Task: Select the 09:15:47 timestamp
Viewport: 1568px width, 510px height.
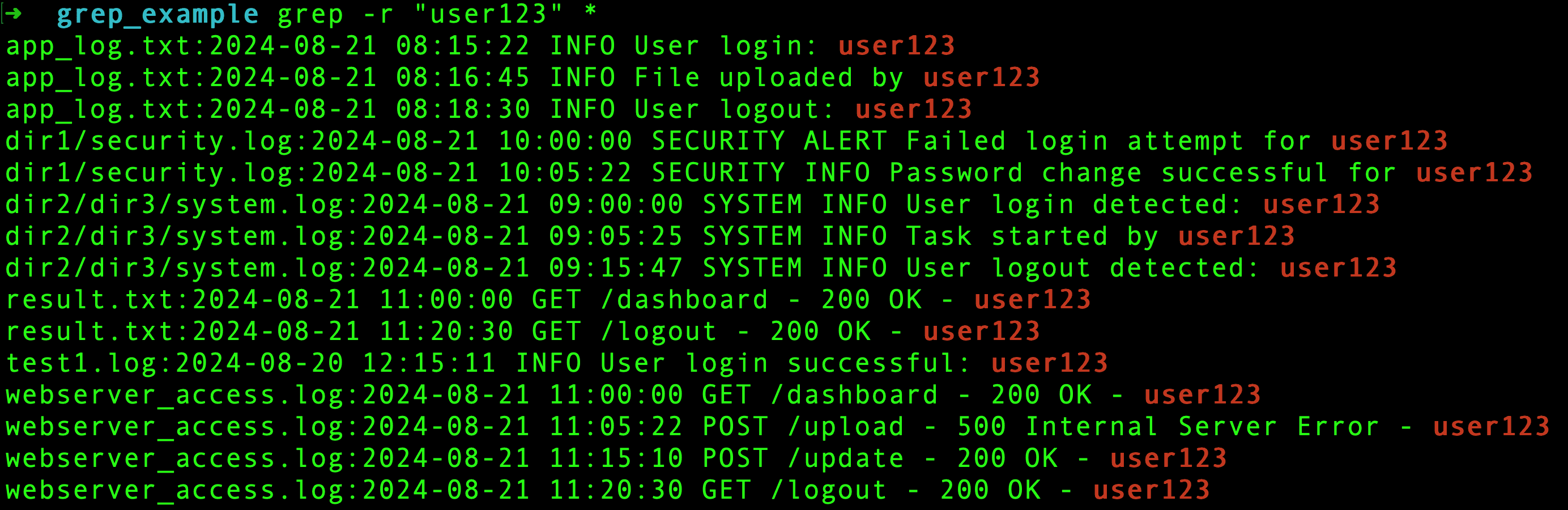Action: [x=615, y=269]
